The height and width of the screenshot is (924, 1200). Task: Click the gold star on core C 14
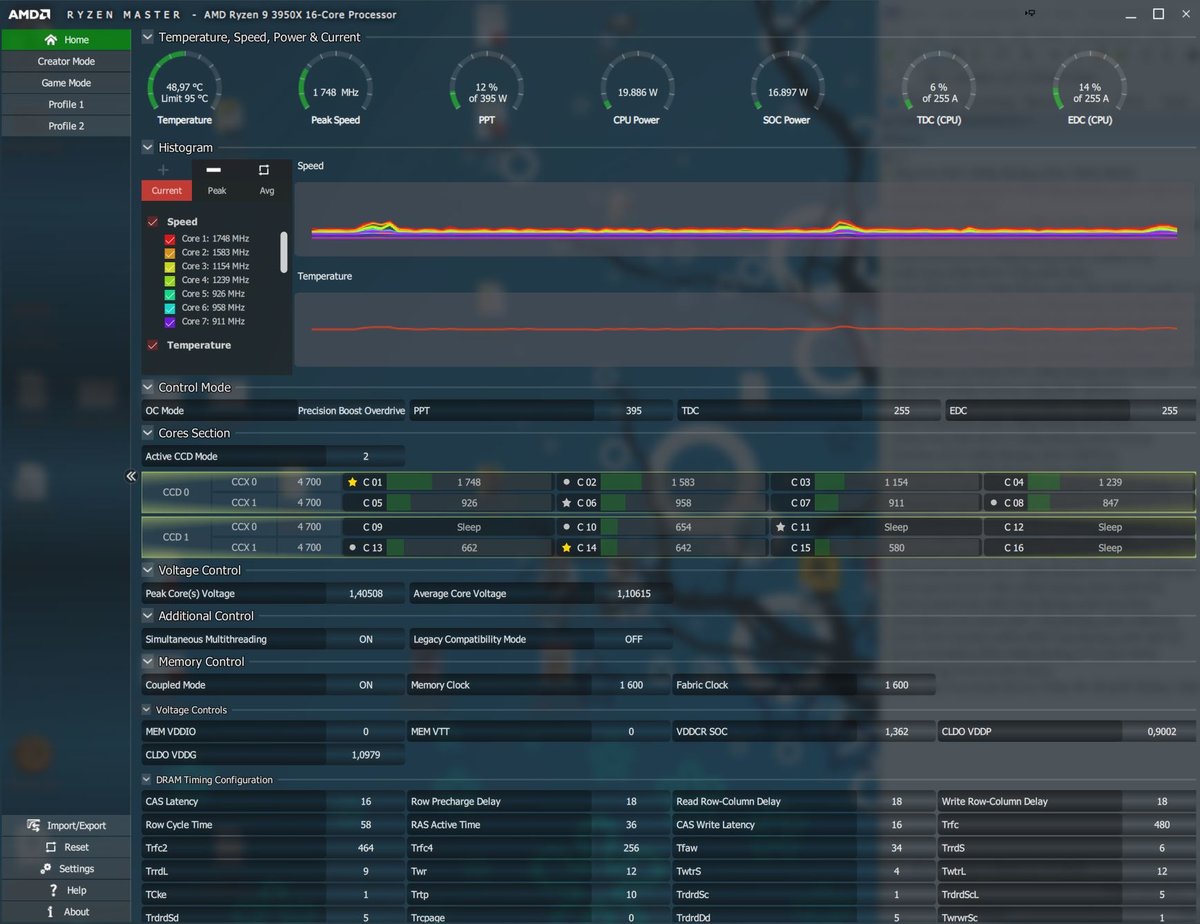click(x=566, y=548)
